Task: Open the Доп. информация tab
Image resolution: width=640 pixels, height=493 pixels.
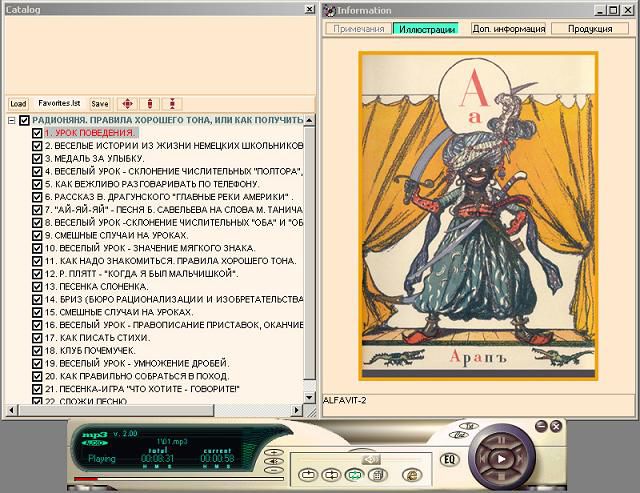Action: (508, 29)
